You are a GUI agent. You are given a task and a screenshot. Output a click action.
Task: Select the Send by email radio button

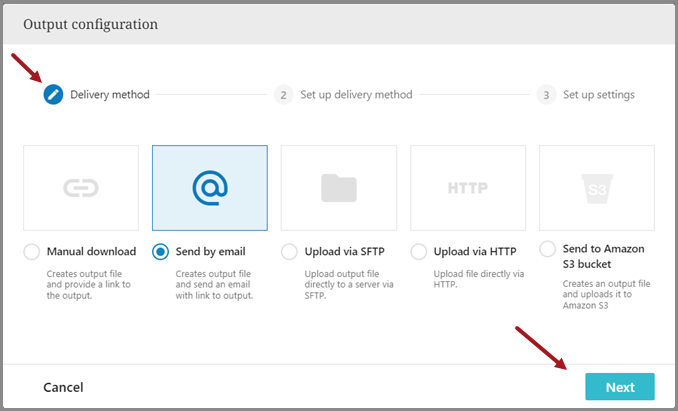pyautogui.click(x=161, y=252)
